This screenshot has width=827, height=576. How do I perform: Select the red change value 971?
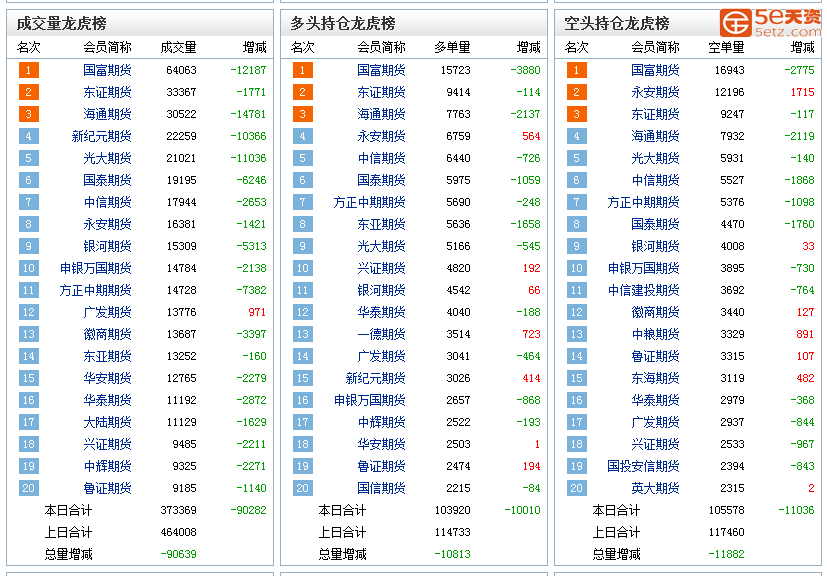point(257,312)
